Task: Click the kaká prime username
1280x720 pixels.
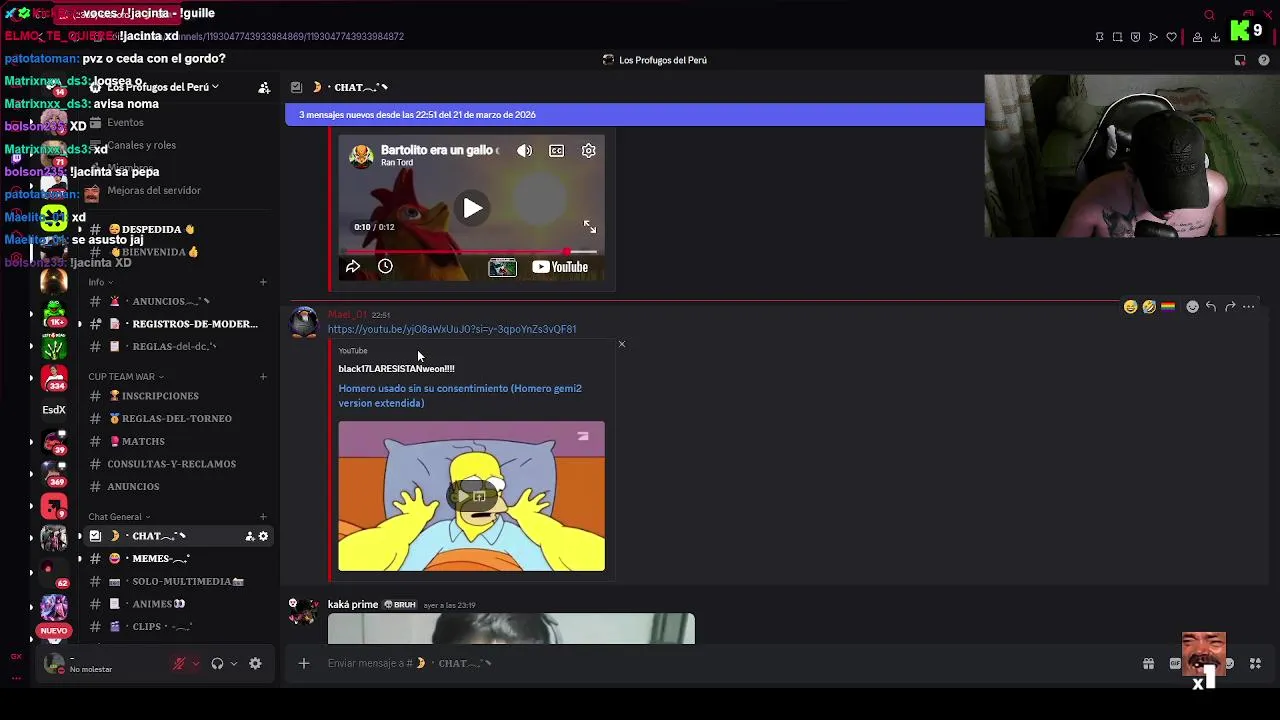Action: point(353,604)
